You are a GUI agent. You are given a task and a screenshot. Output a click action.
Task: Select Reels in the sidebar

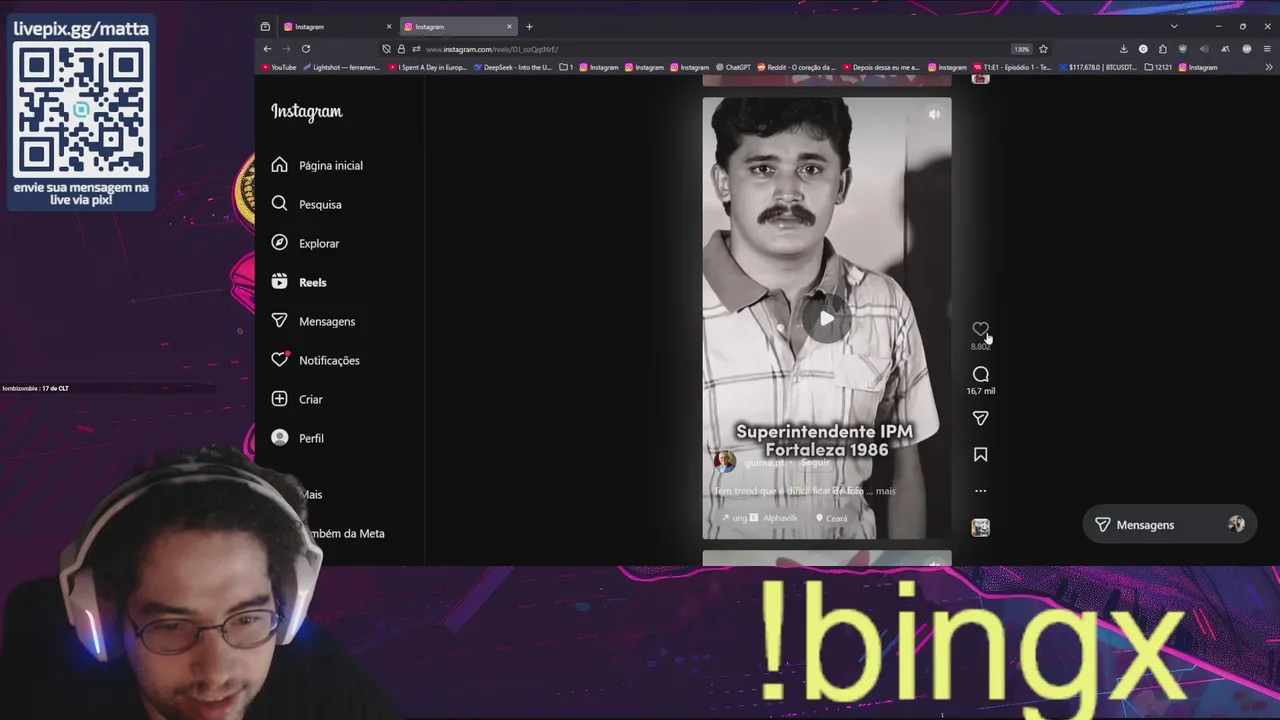299,282
